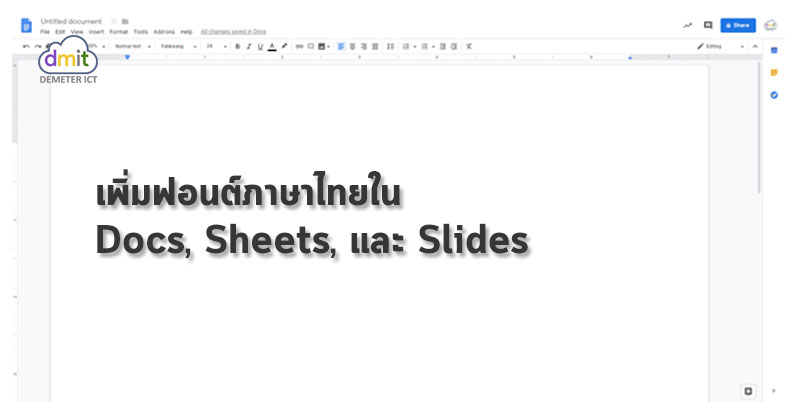Toggle italic formatting

248,46
